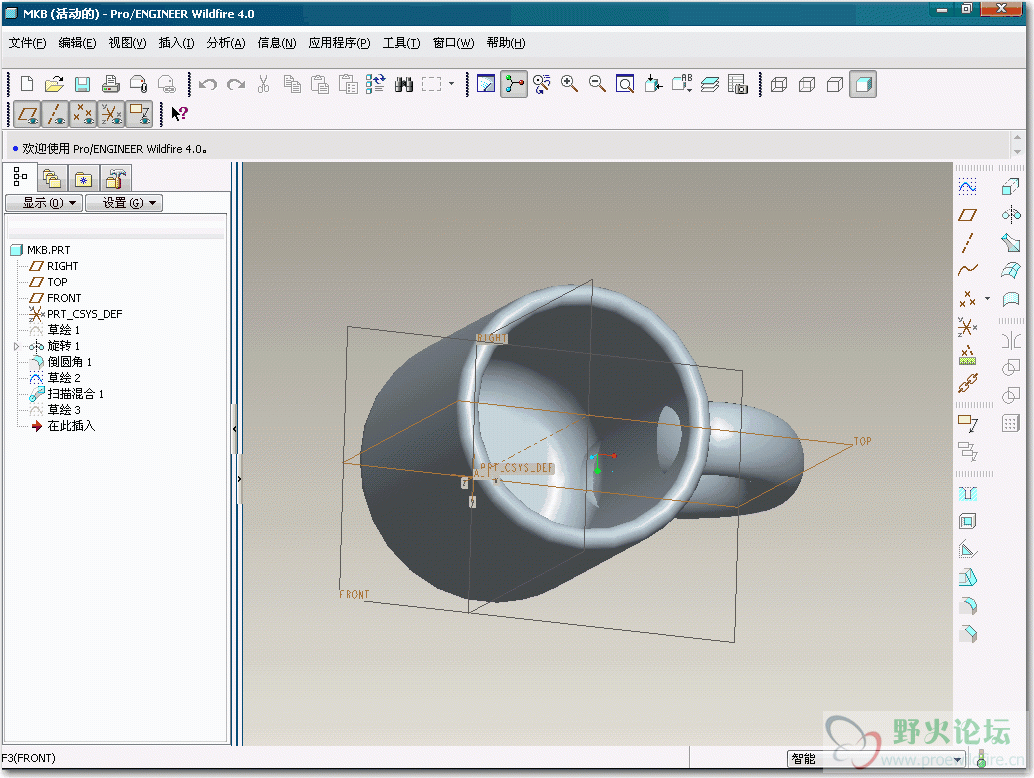
Task: Select 倒圆角 1 feature in tree
Action: [x=69, y=362]
